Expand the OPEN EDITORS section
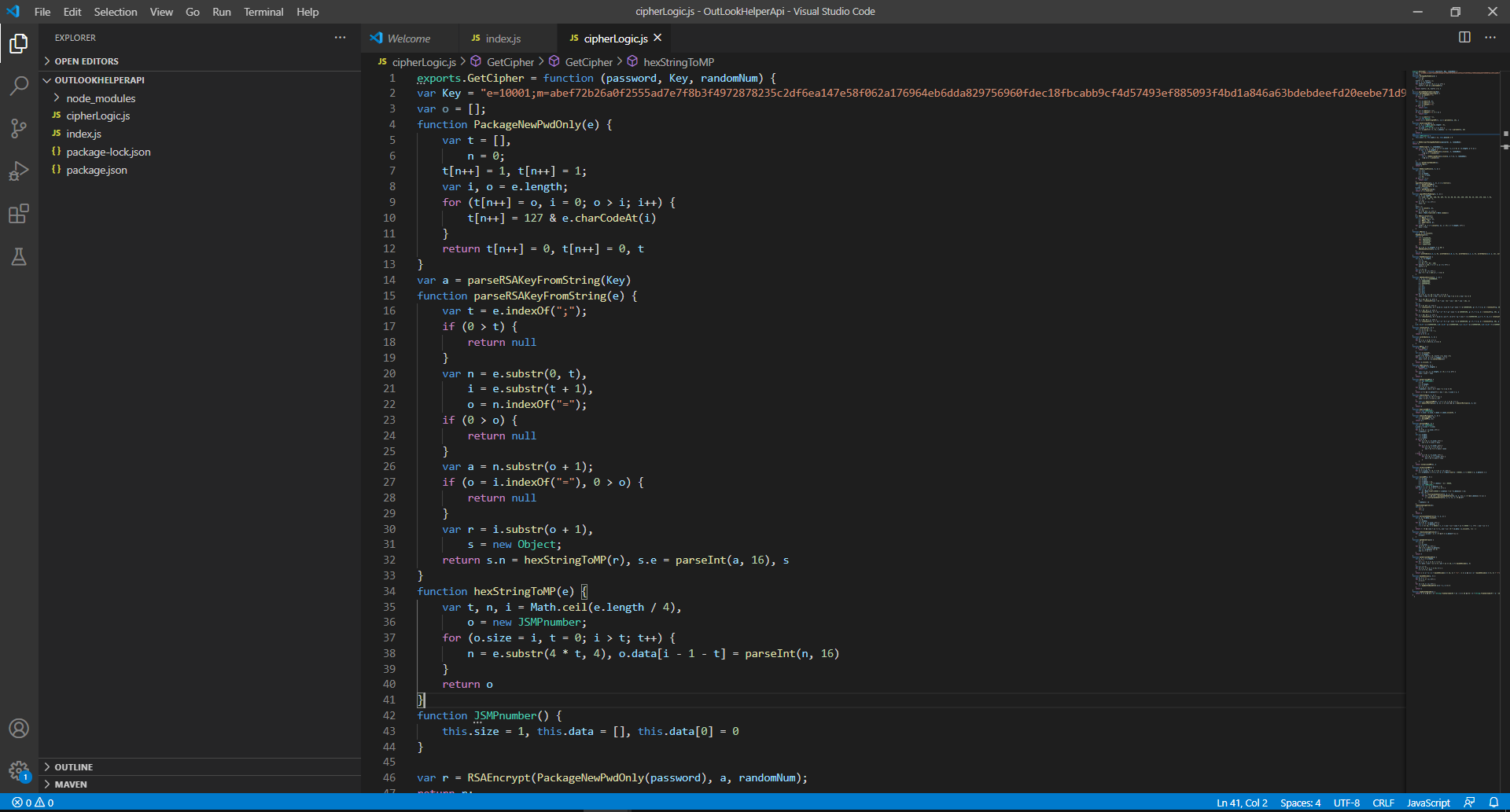Viewport: 1510px width, 812px height. (87, 61)
